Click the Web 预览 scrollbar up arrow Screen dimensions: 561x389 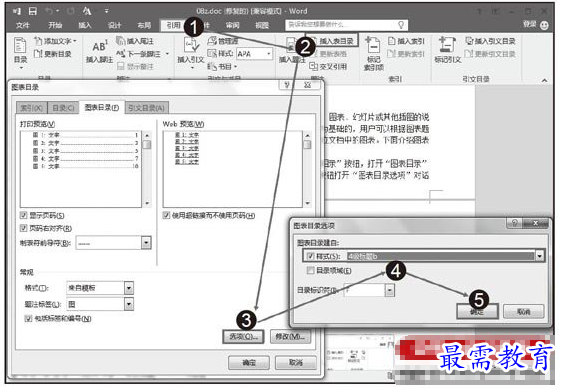(307, 135)
